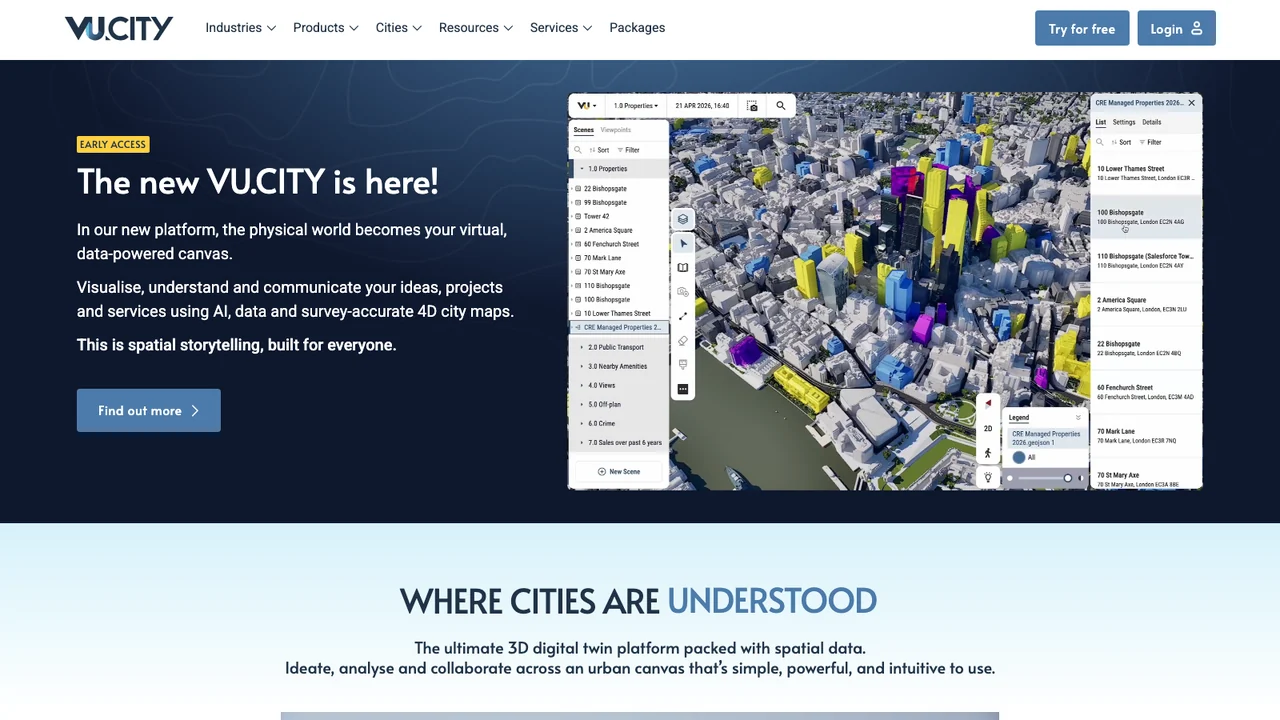1280x720 pixels.
Task: Select the eraser tool icon
Action: tap(683, 341)
